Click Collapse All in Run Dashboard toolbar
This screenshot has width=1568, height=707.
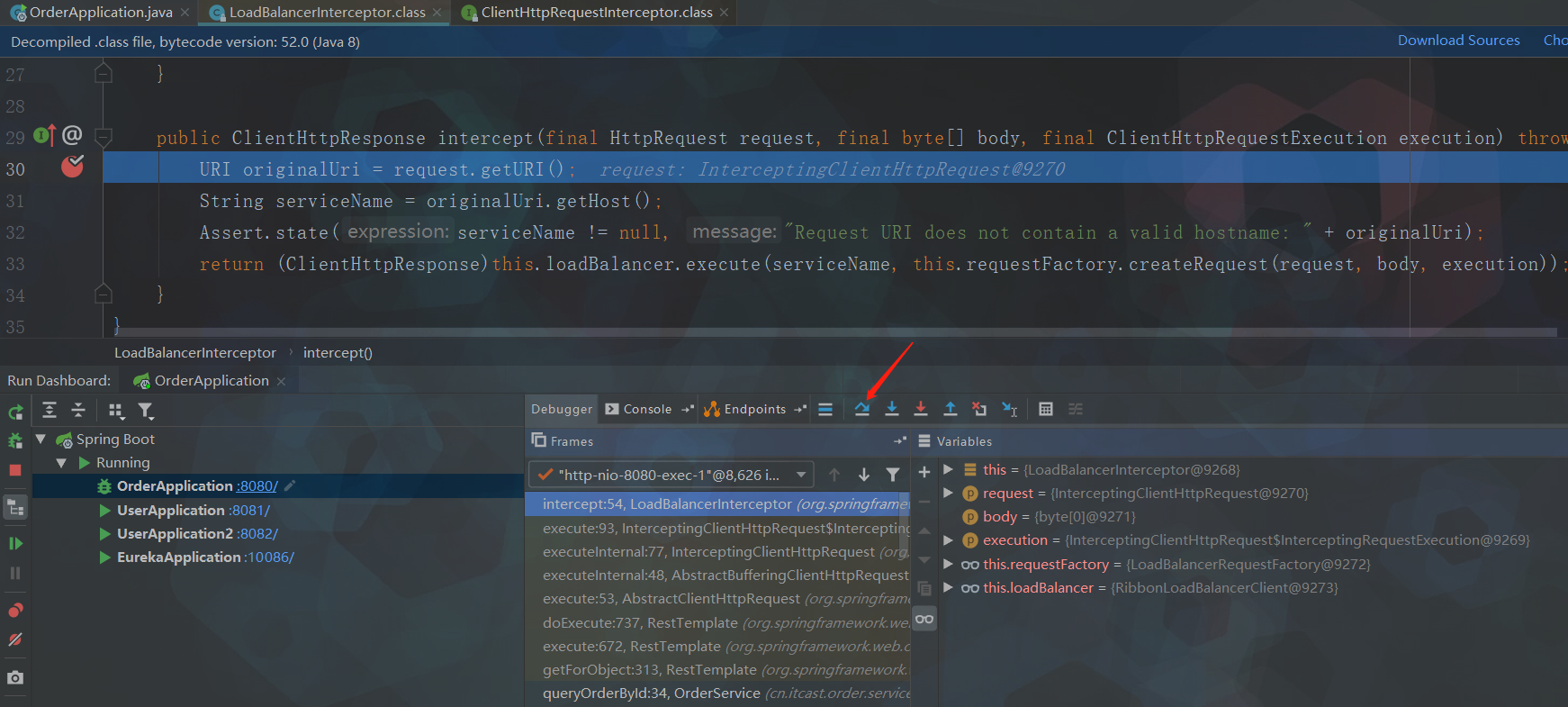tap(78, 410)
